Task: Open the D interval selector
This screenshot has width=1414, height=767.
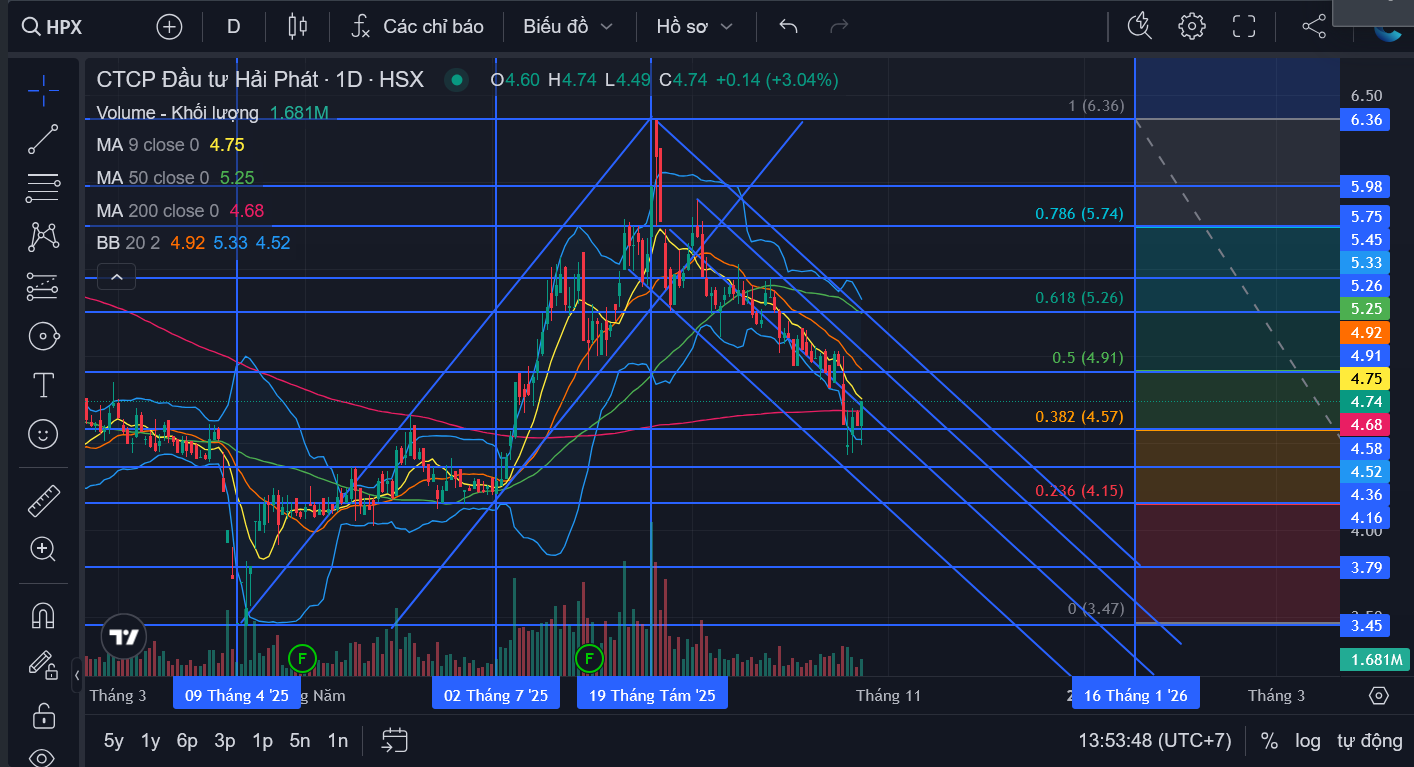Action: tap(233, 27)
